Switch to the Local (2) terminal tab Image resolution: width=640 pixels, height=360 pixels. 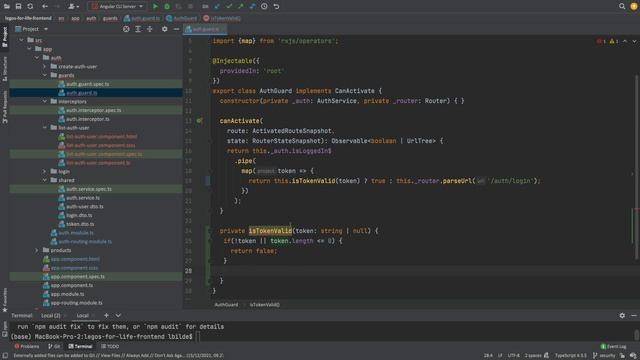pos(51,316)
